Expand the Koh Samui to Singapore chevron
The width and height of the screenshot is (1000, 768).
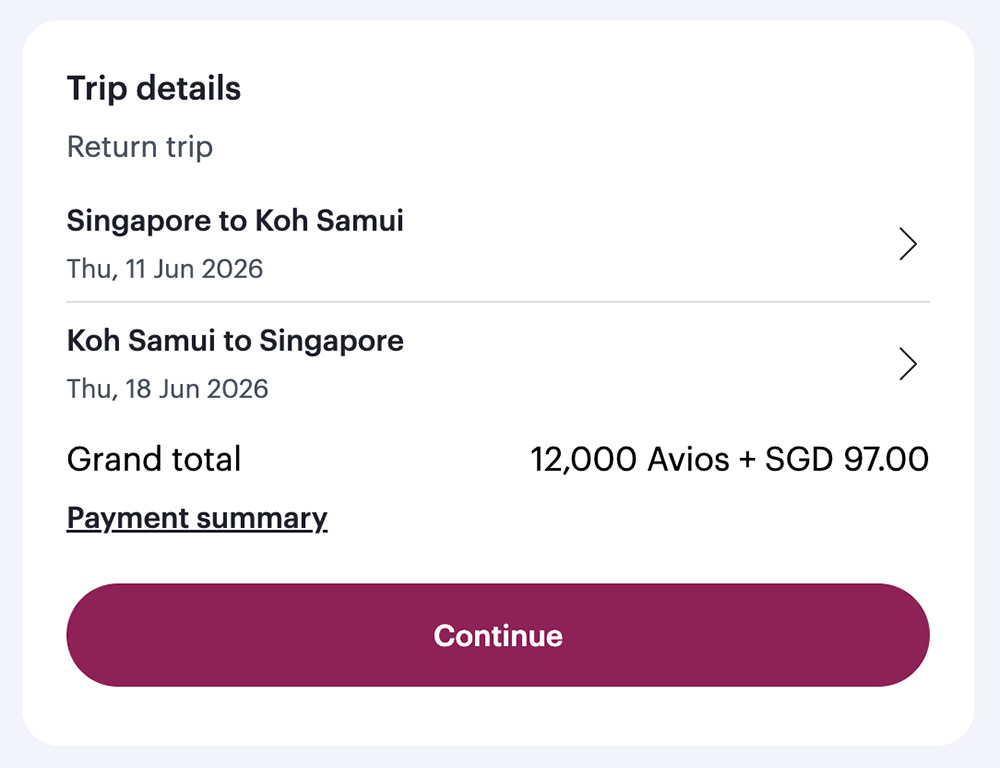point(907,364)
